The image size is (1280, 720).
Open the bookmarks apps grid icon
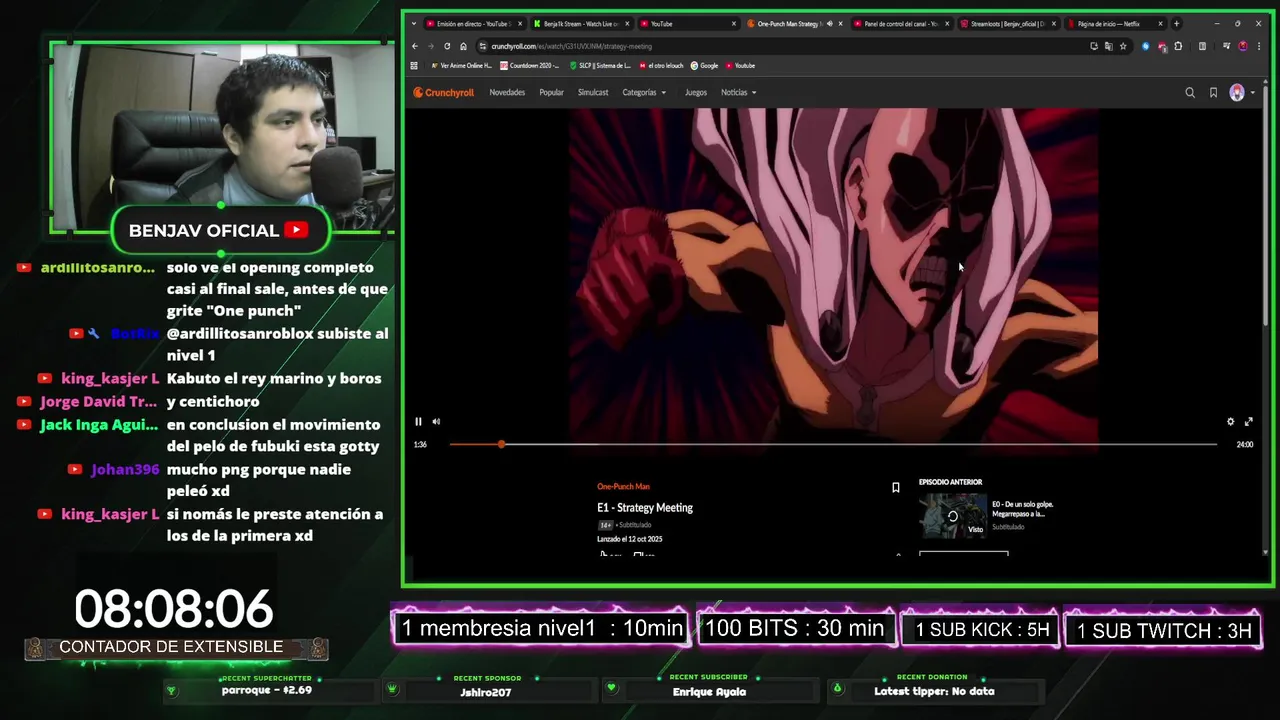(x=414, y=66)
